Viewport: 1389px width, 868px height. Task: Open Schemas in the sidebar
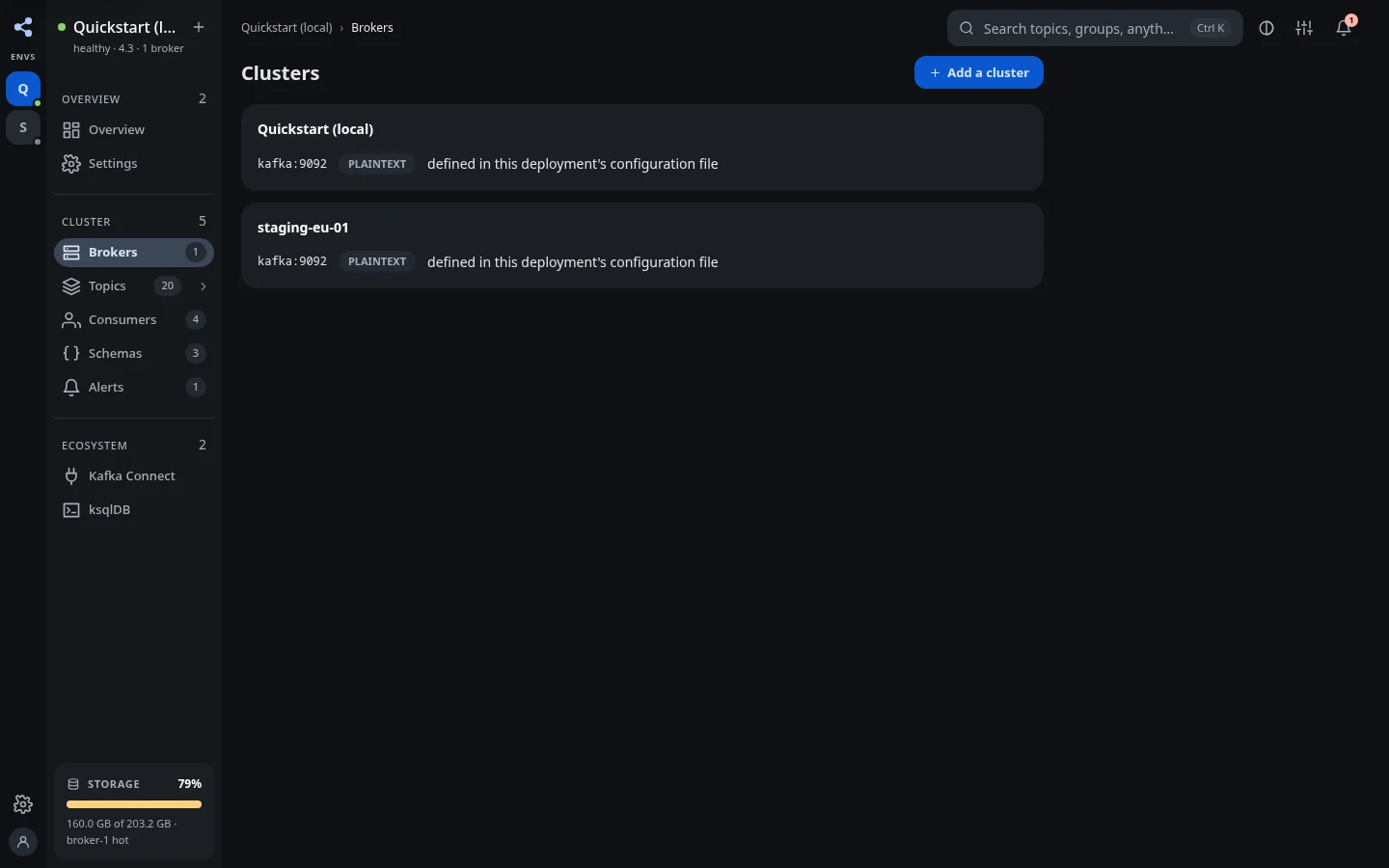[134, 354]
